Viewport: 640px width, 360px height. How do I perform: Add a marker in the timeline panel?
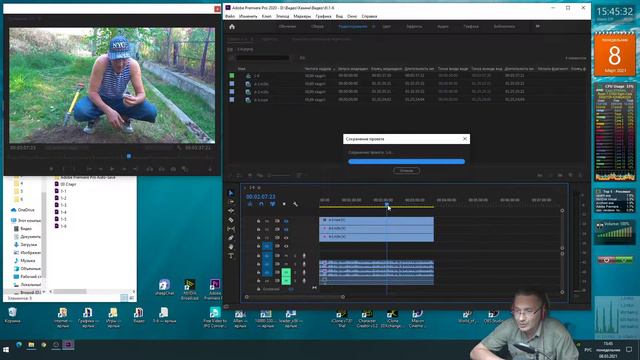(284, 204)
